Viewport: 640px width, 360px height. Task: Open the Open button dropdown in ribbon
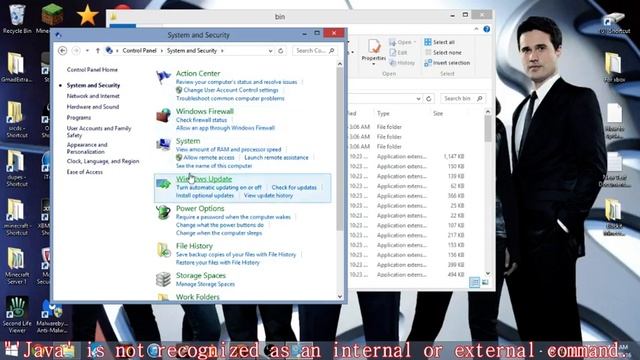click(415, 42)
